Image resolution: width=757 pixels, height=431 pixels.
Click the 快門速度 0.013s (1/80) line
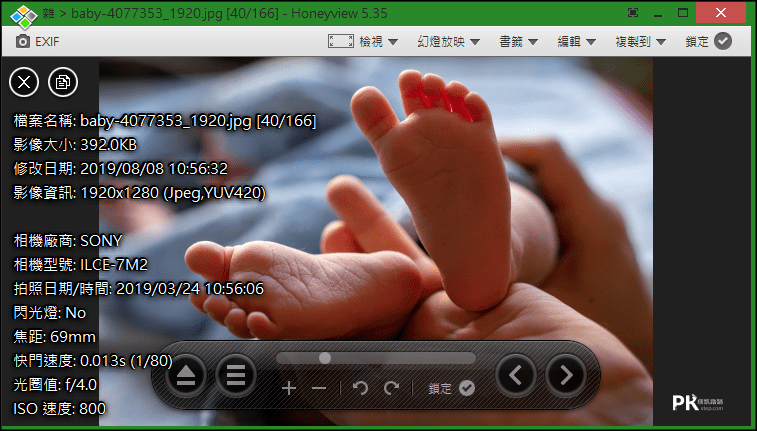(x=93, y=361)
